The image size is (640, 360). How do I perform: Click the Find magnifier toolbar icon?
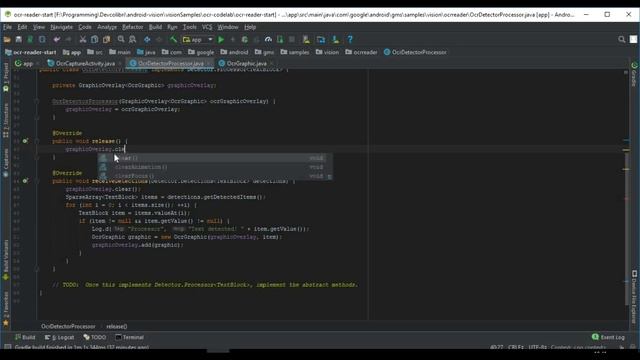tap(121, 40)
